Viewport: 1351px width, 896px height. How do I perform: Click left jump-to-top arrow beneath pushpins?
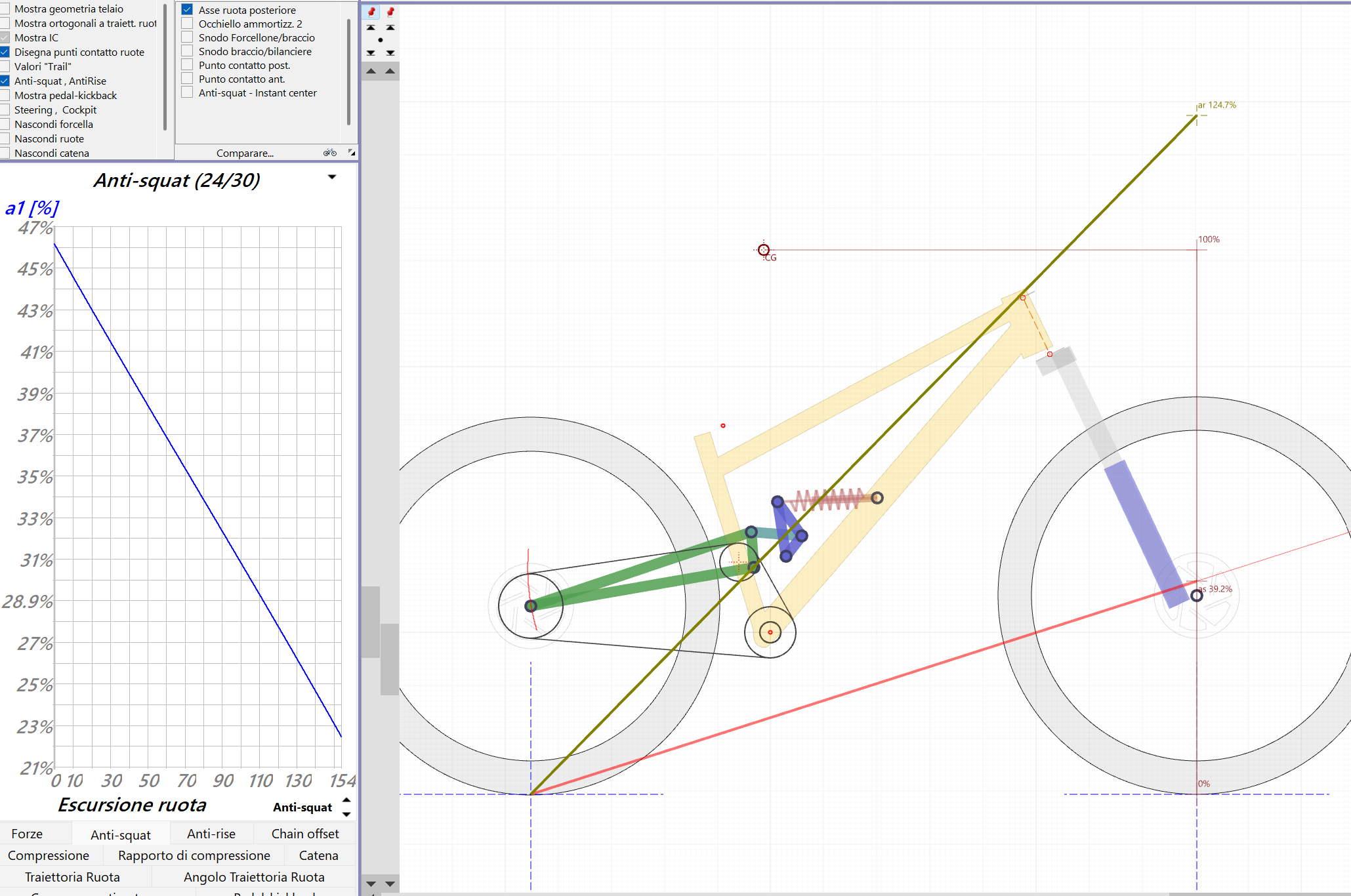(x=371, y=28)
